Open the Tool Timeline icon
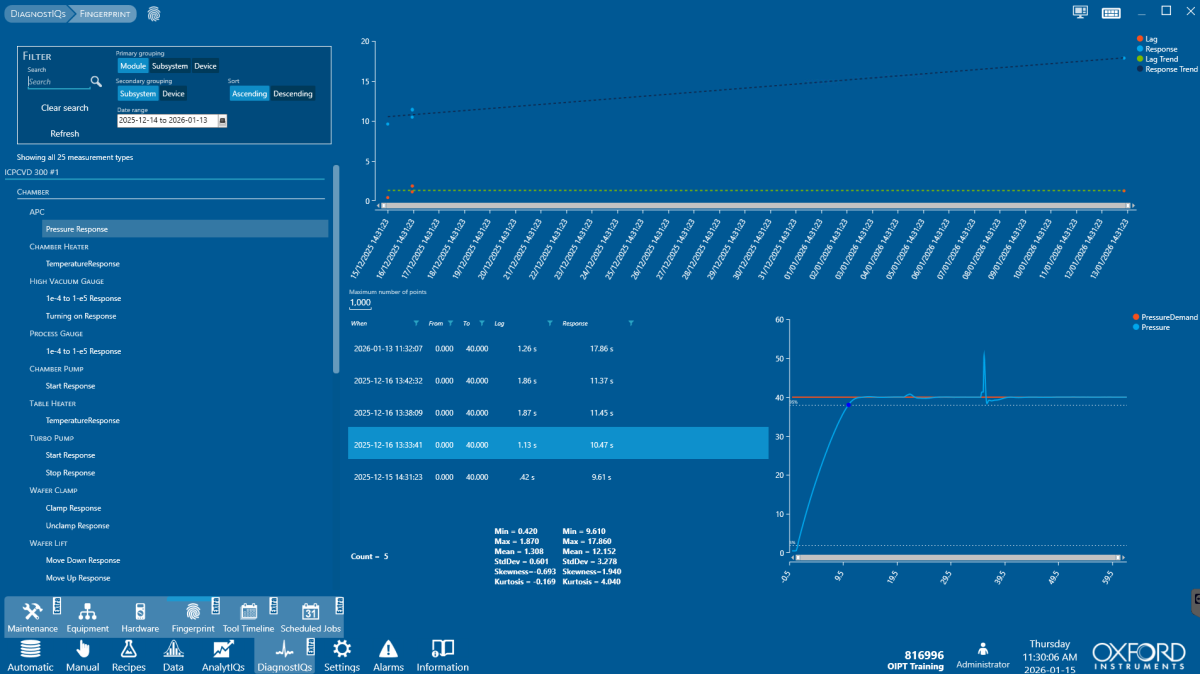1200x674 pixels. [x=249, y=611]
